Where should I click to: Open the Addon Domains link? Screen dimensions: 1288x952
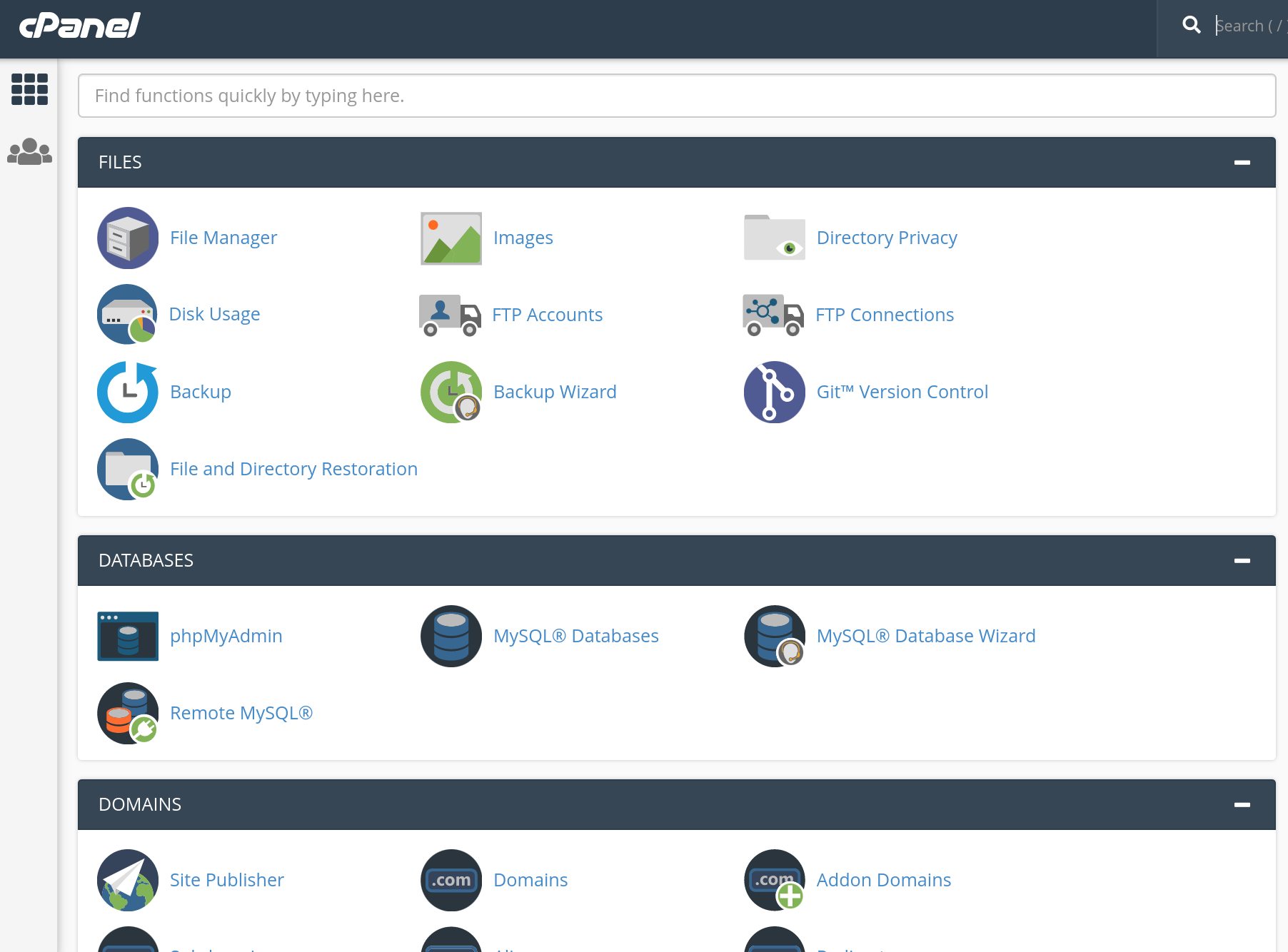coord(884,880)
